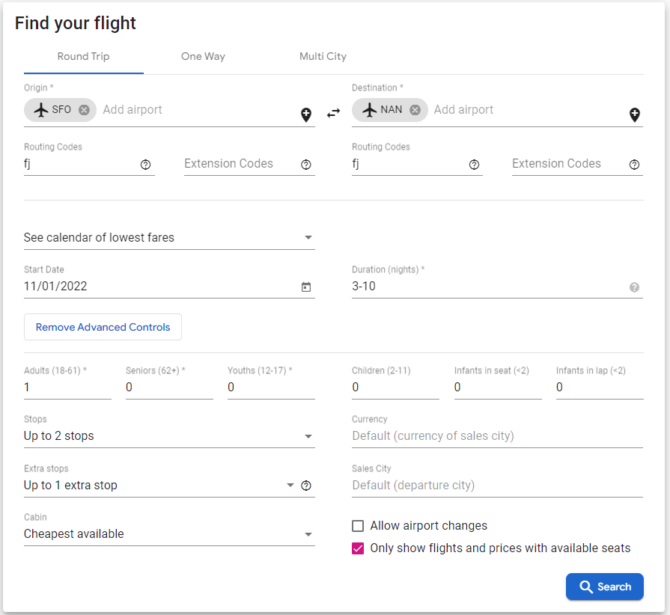Show the Extra stops help icon
Image resolution: width=670 pixels, height=615 pixels.
306,486
